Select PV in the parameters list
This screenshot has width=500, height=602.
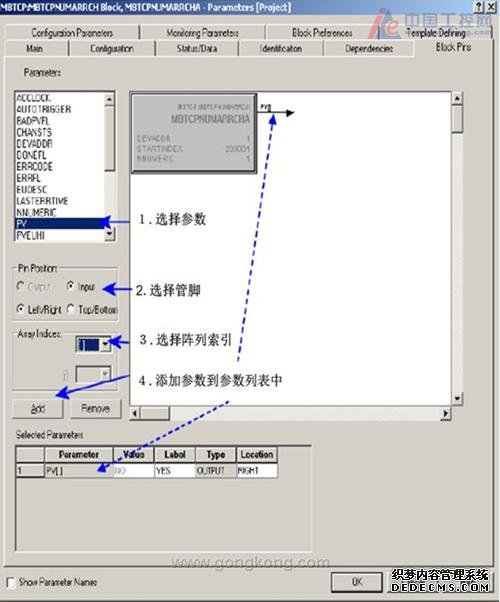click(x=60, y=223)
